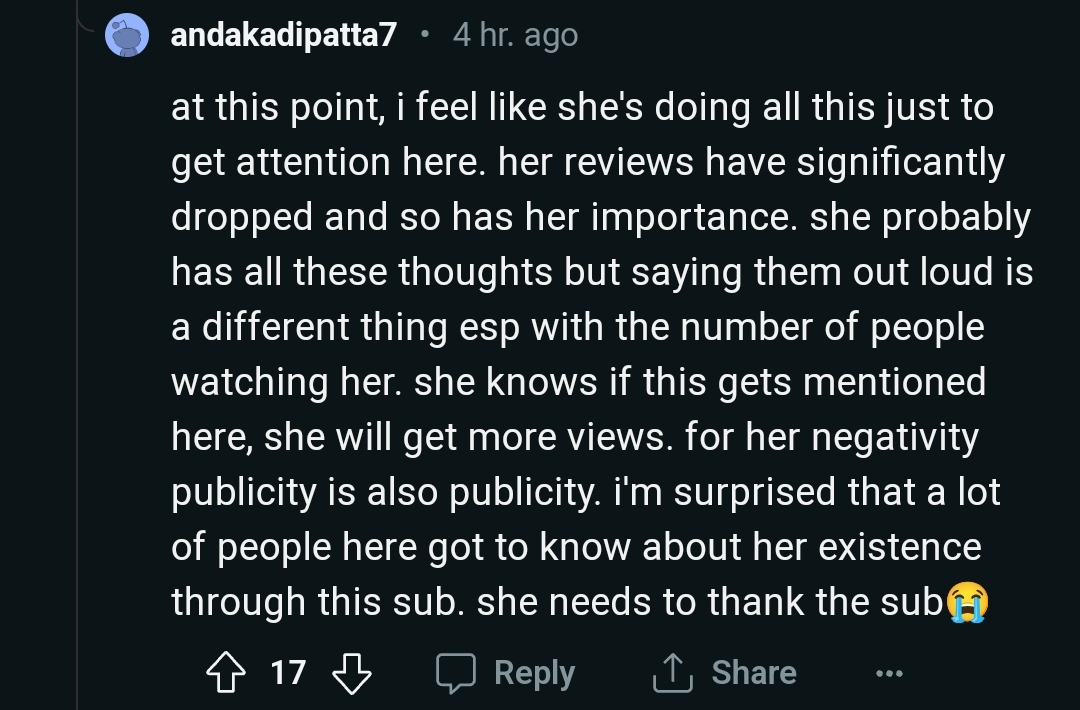Click the line starting "at this point"
Viewport: 1080px width, 710px height.
click(x=582, y=108)
